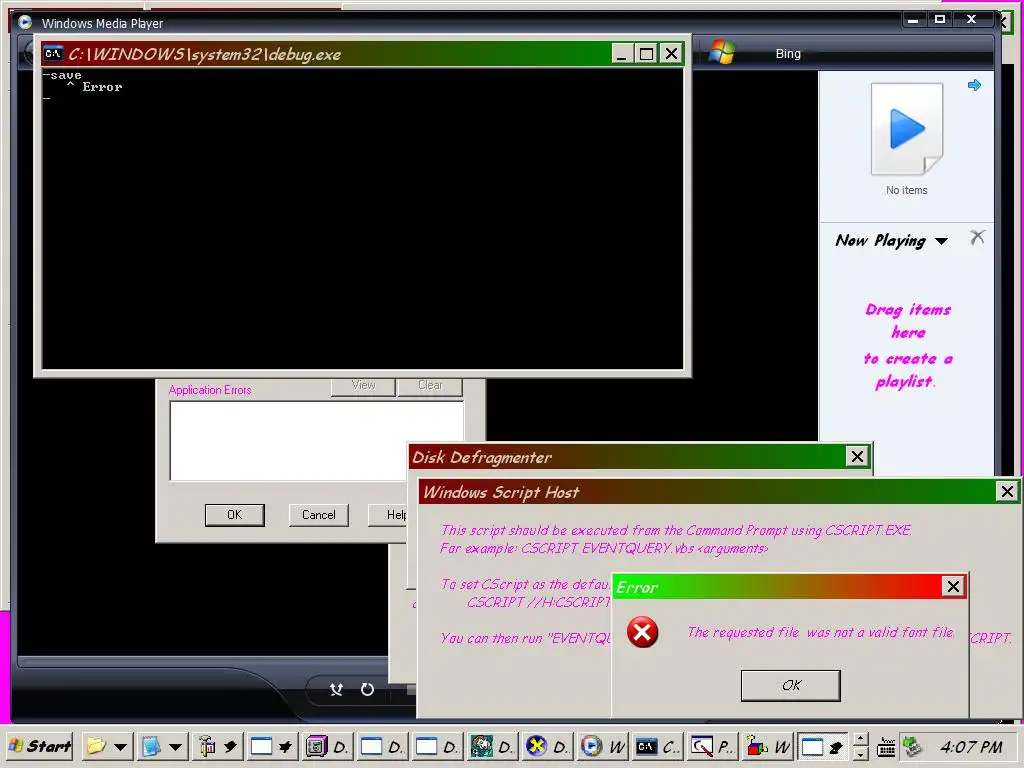
Task: Switch to Windows Media Player taskbar button
Action: 601,746
